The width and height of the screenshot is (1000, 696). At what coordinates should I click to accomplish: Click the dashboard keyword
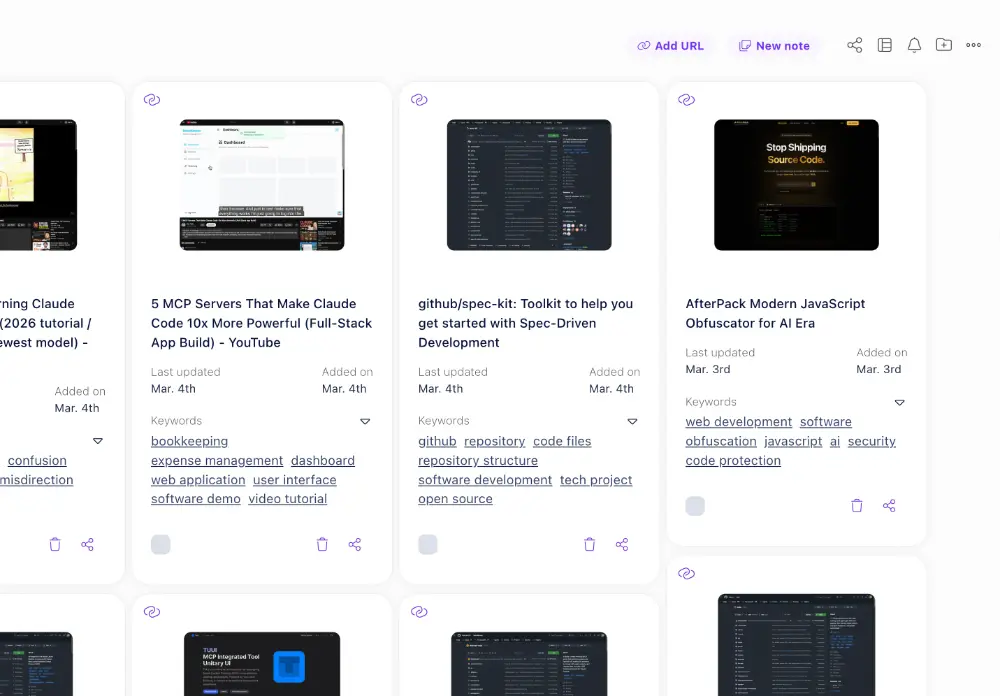tap(323, 461)
